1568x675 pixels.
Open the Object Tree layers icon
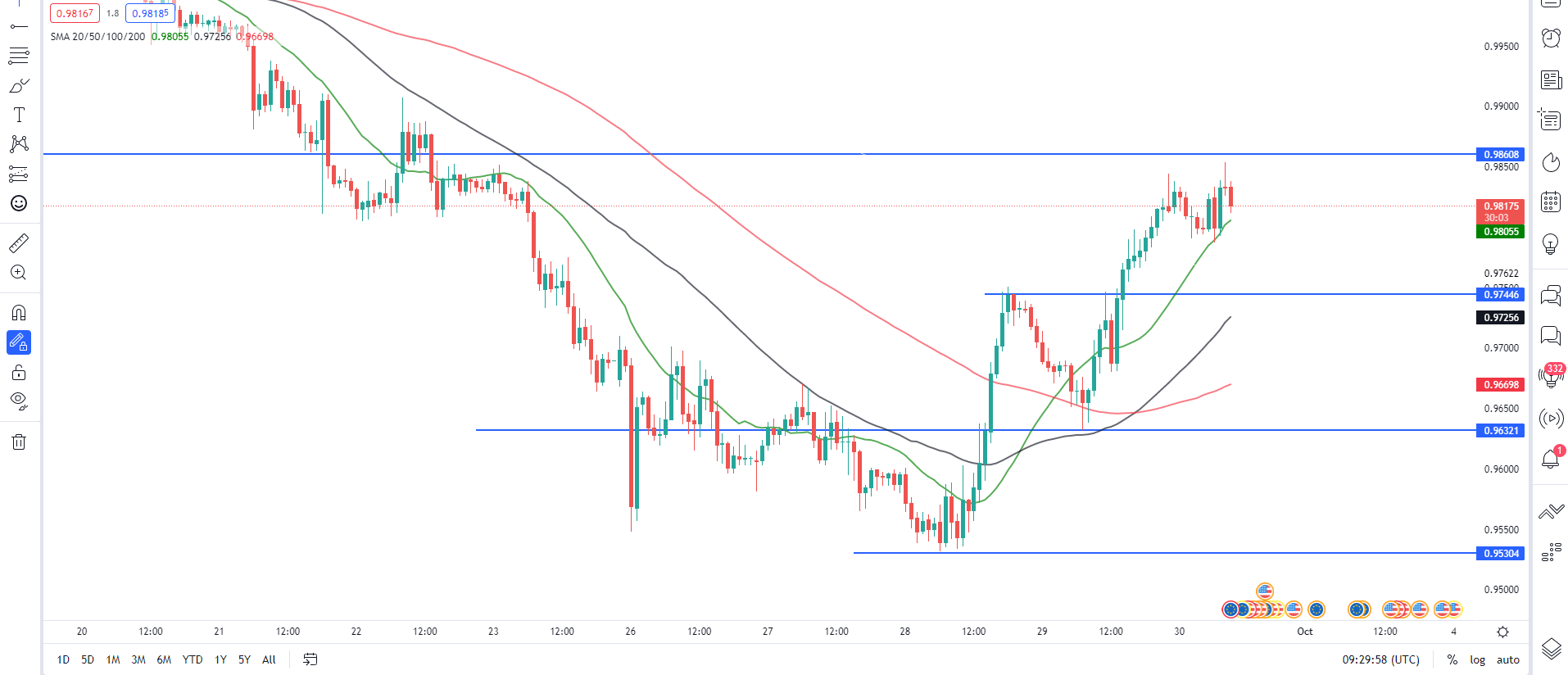1551,649
